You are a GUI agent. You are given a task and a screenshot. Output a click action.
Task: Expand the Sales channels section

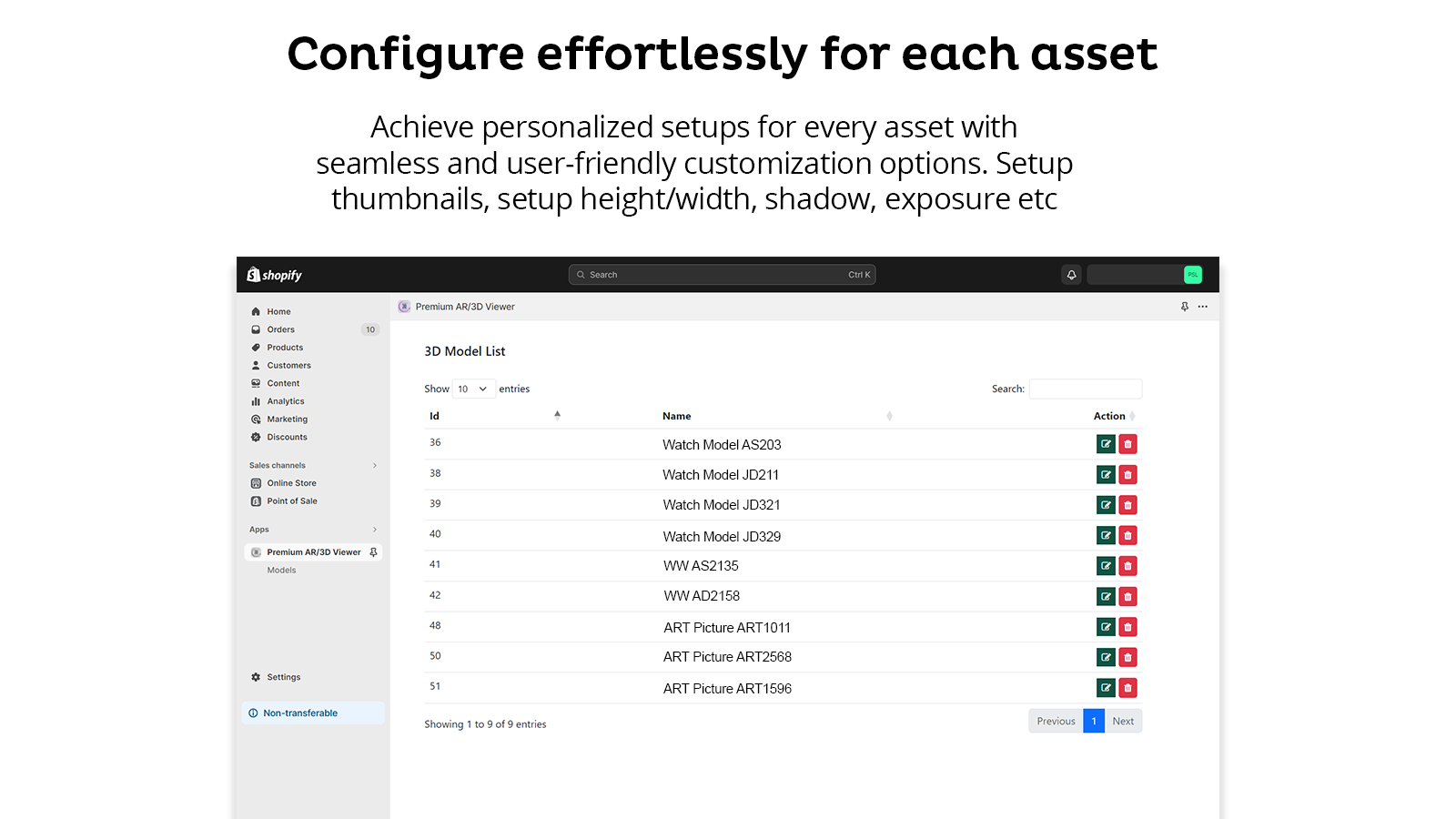click(374, 466)
